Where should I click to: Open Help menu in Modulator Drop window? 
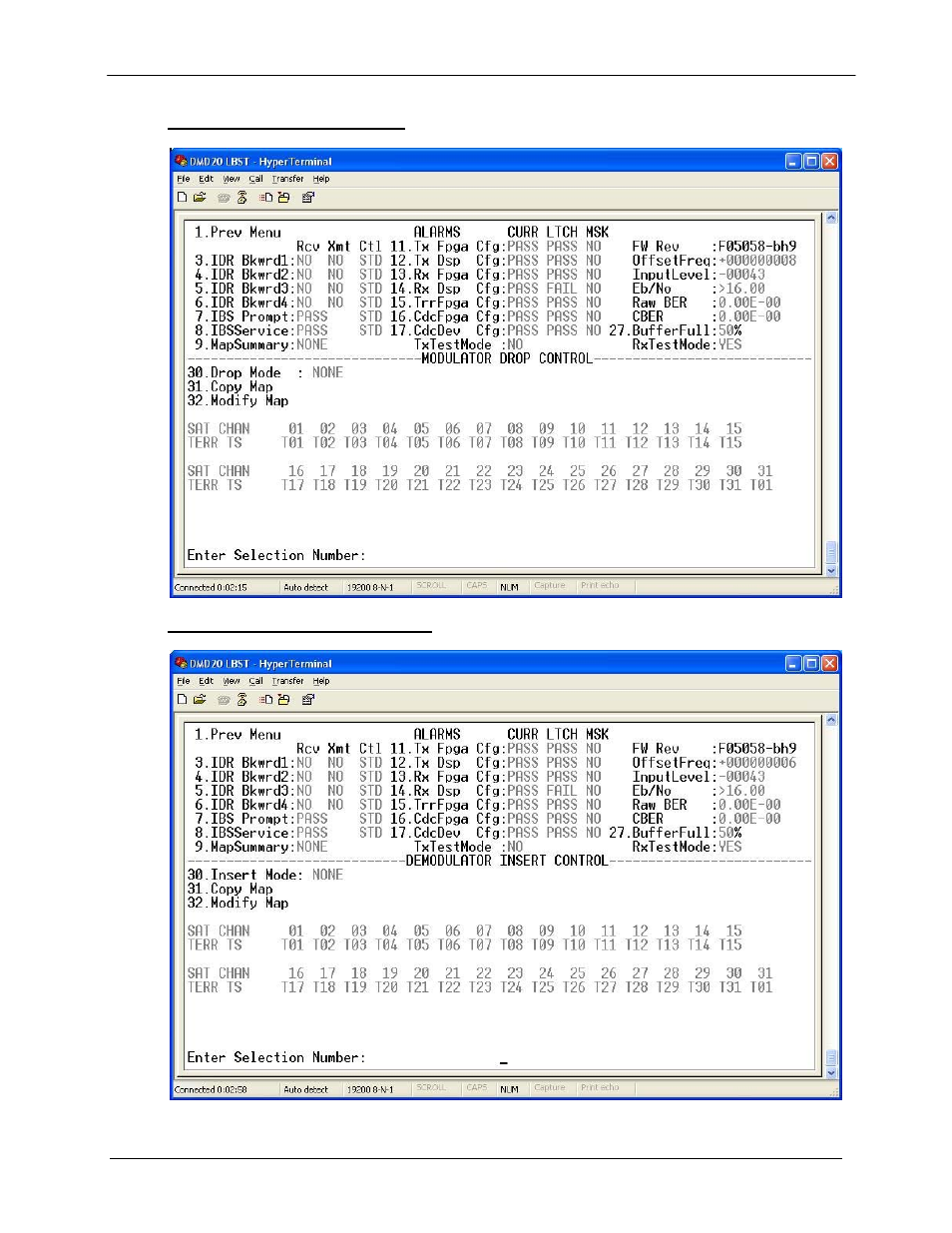coord(321,180)
